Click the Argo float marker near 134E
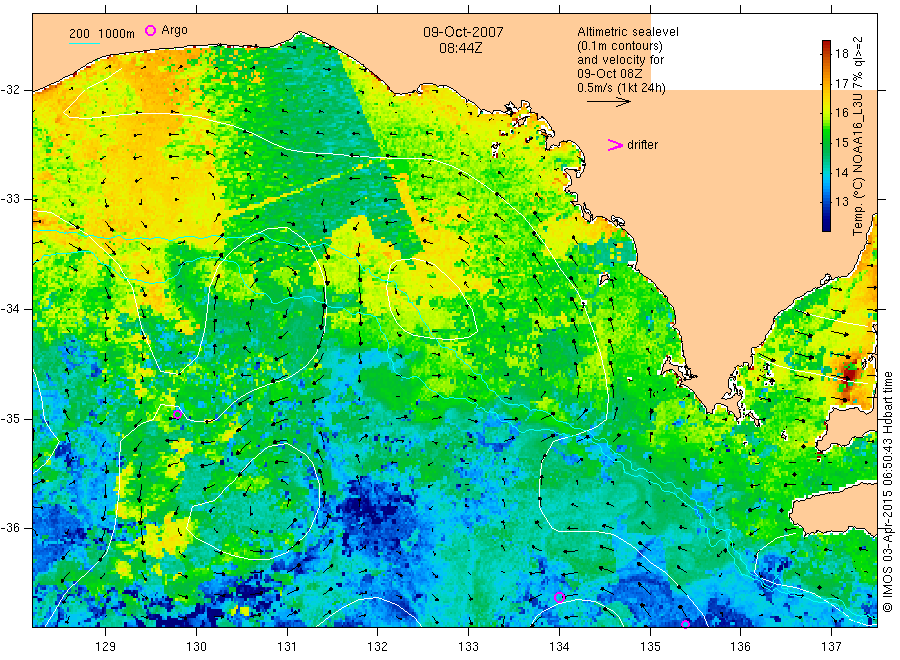This screenshot has width=900, height=660. pos(560,597)
